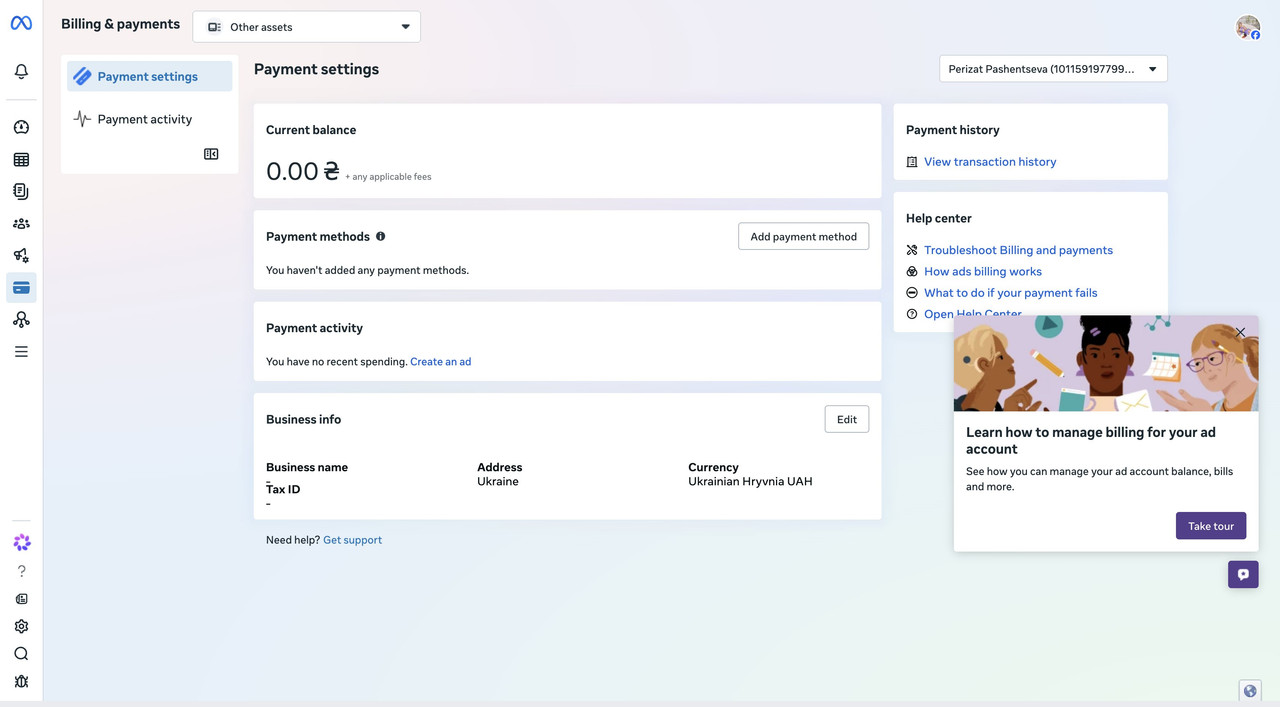Open the purple chat feedback button

(x=1243, y=574)
